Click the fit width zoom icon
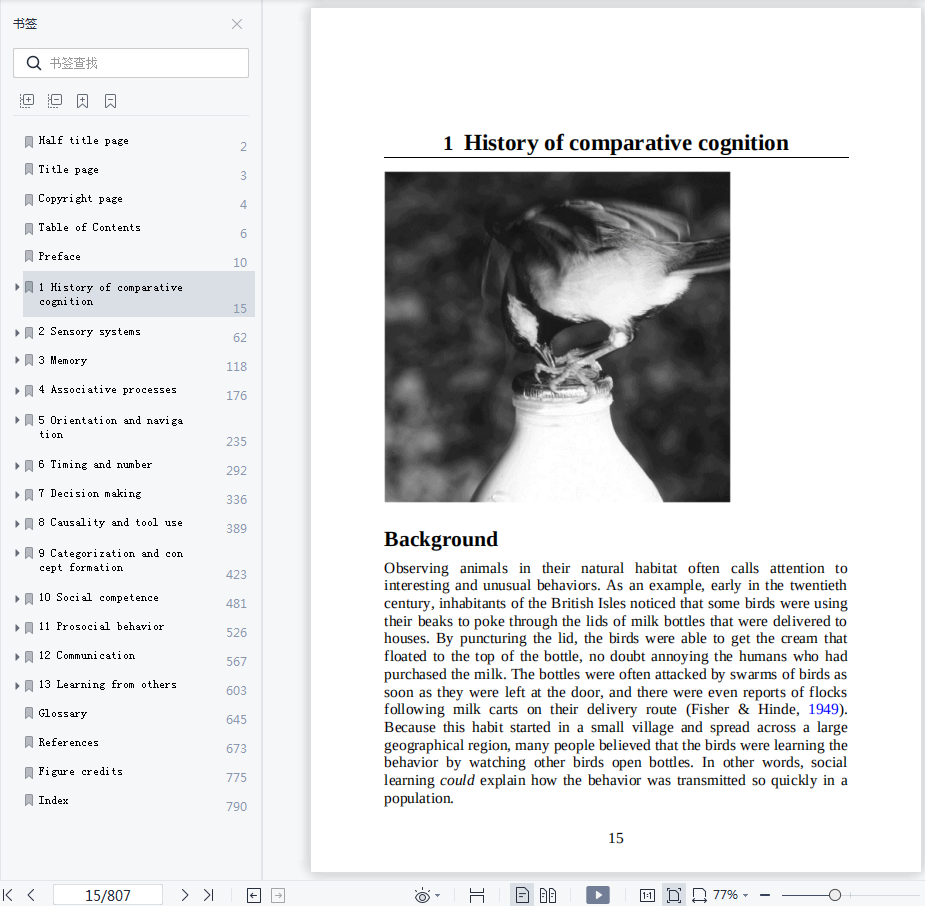Image resolution: width=925 pixels, height=906 pixels. click(x=699, y=895)
